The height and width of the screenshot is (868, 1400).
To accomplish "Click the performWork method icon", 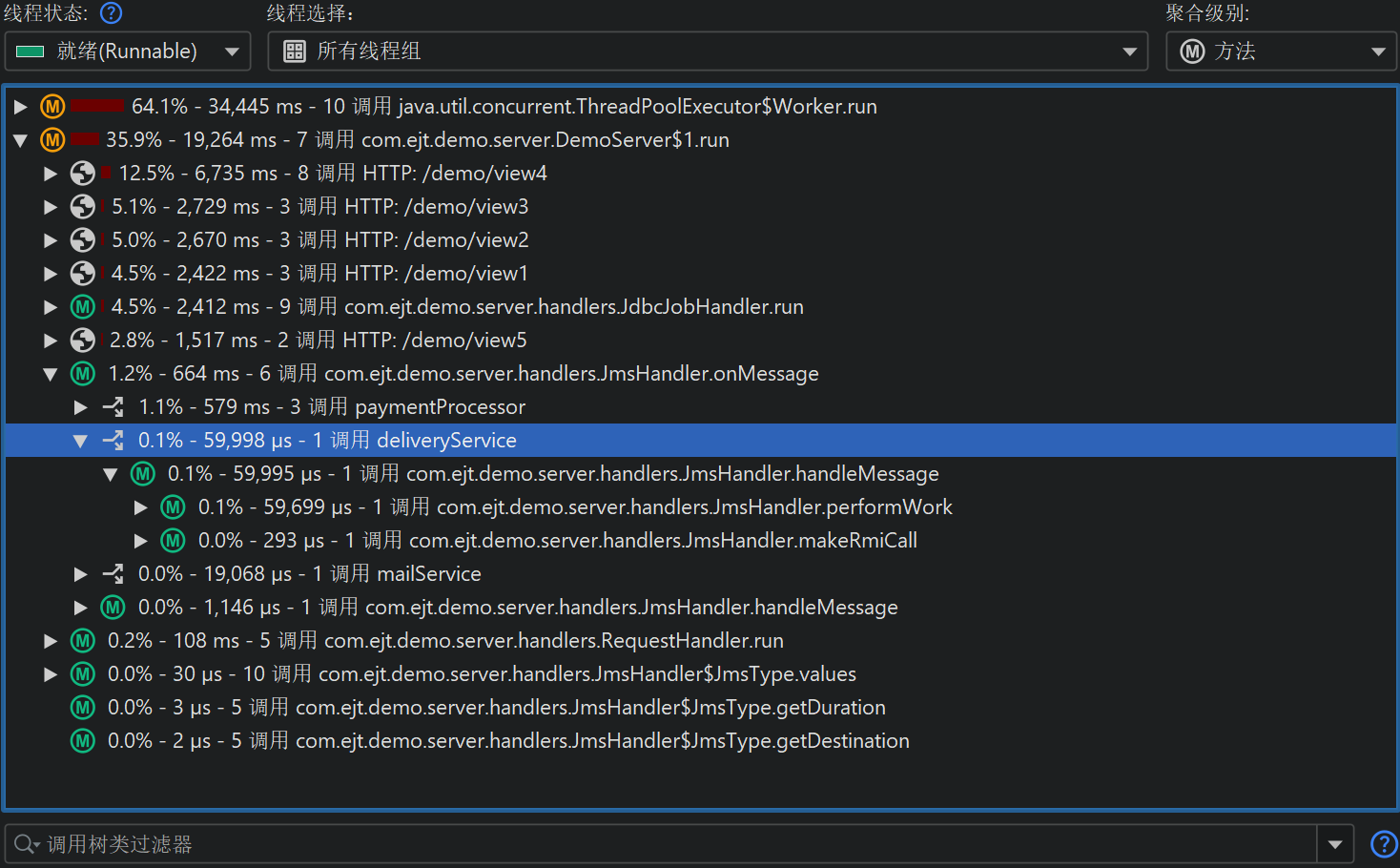I will pyautogui.click(x=173, y=507).
